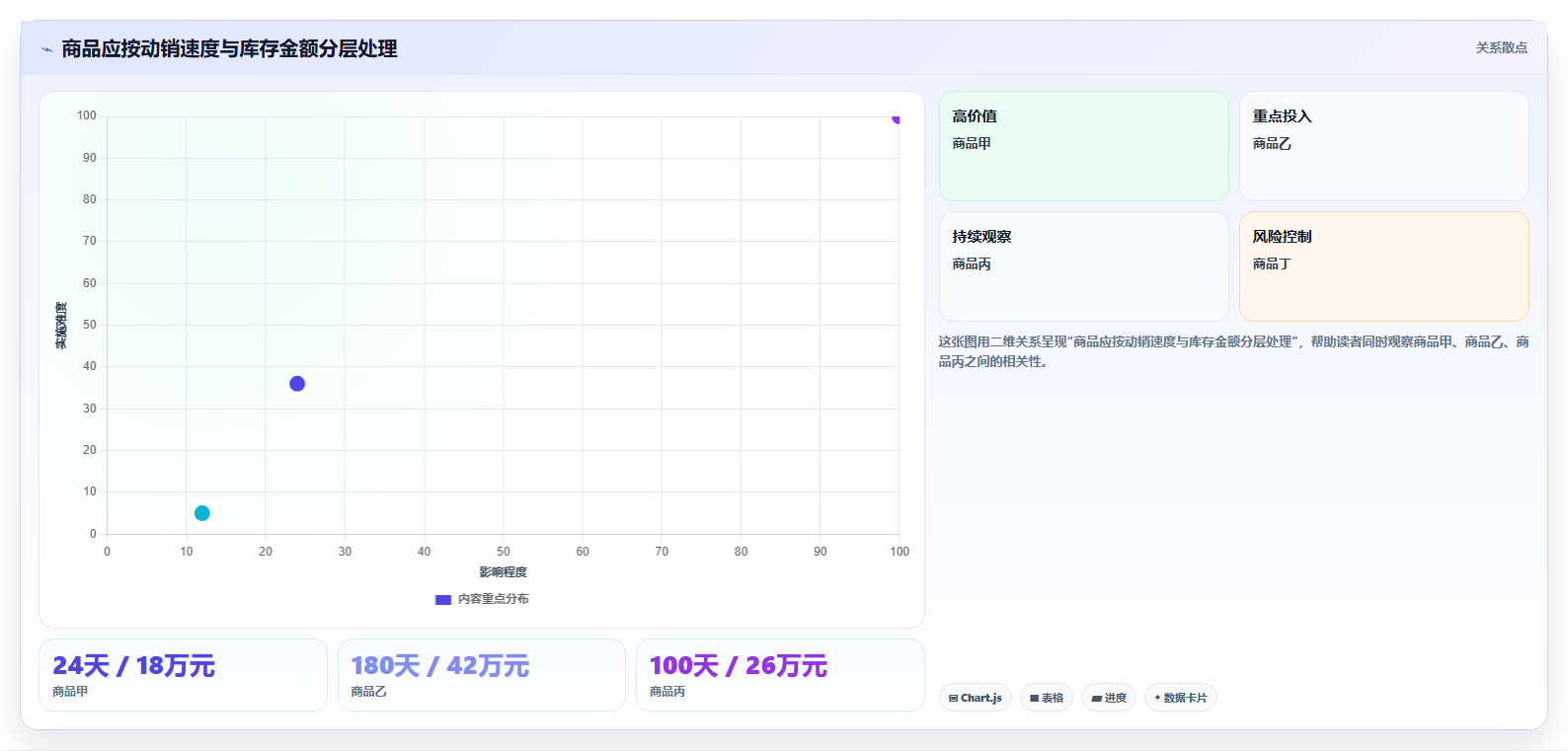
Task: Click the 内容重点分布 legend color box
Action: pos(443,599)
